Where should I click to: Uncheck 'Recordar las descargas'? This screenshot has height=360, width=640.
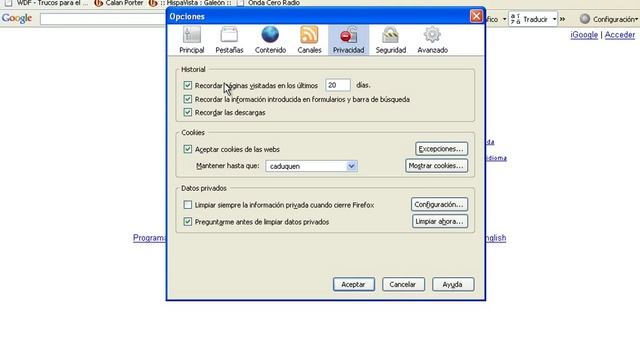click(187, 112)
